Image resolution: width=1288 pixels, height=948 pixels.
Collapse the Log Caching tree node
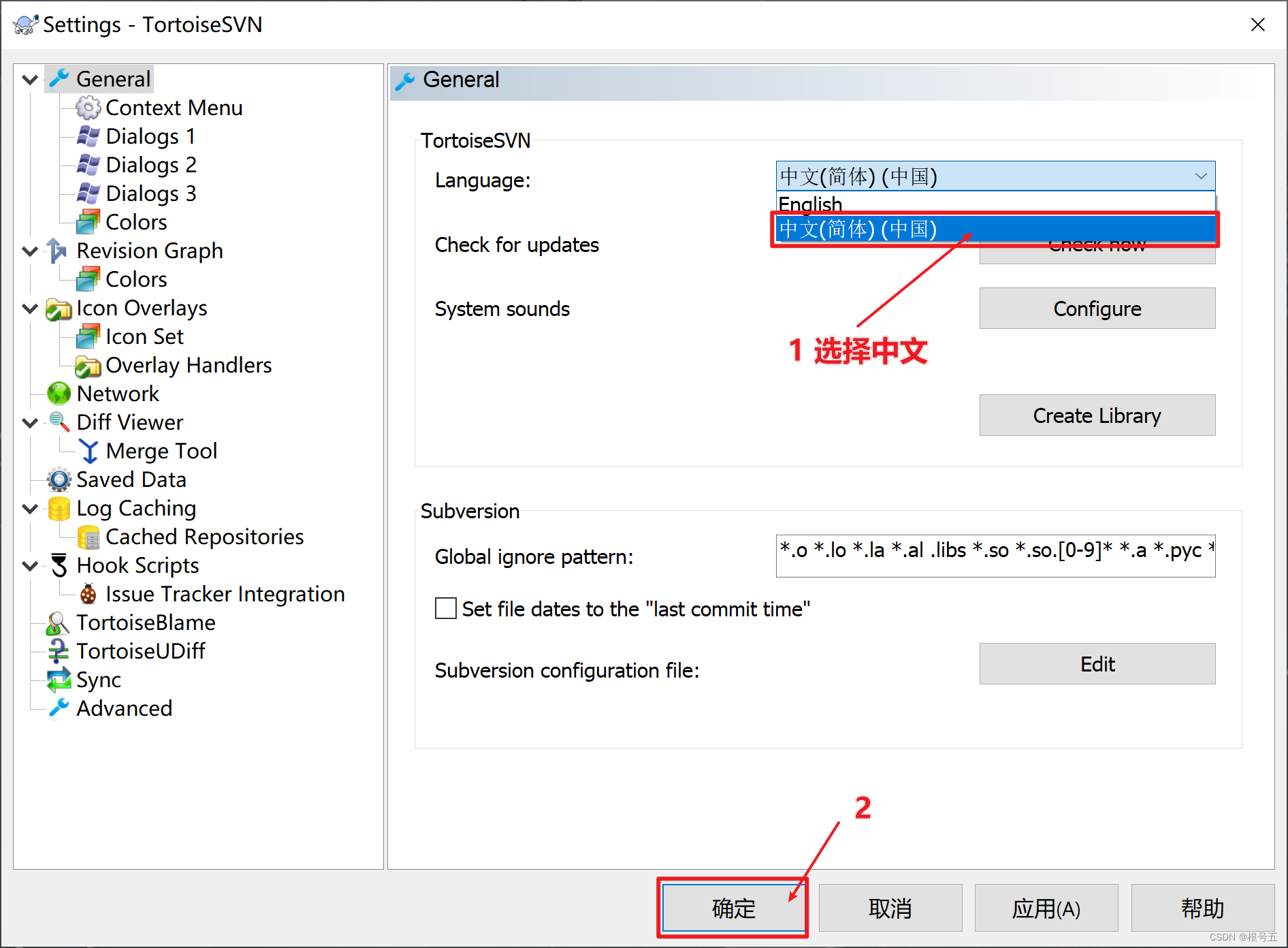click(30, 509)
